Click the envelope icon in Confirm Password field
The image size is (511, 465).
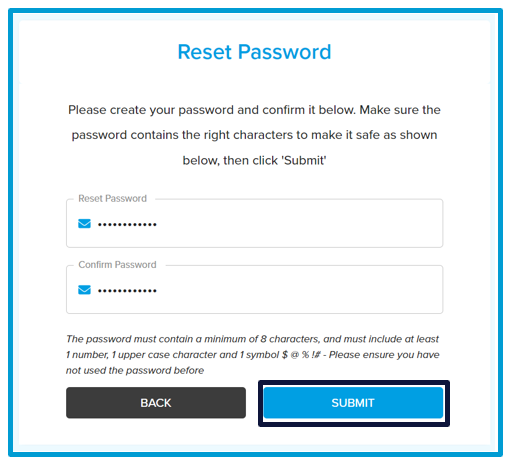pos(84,290)
